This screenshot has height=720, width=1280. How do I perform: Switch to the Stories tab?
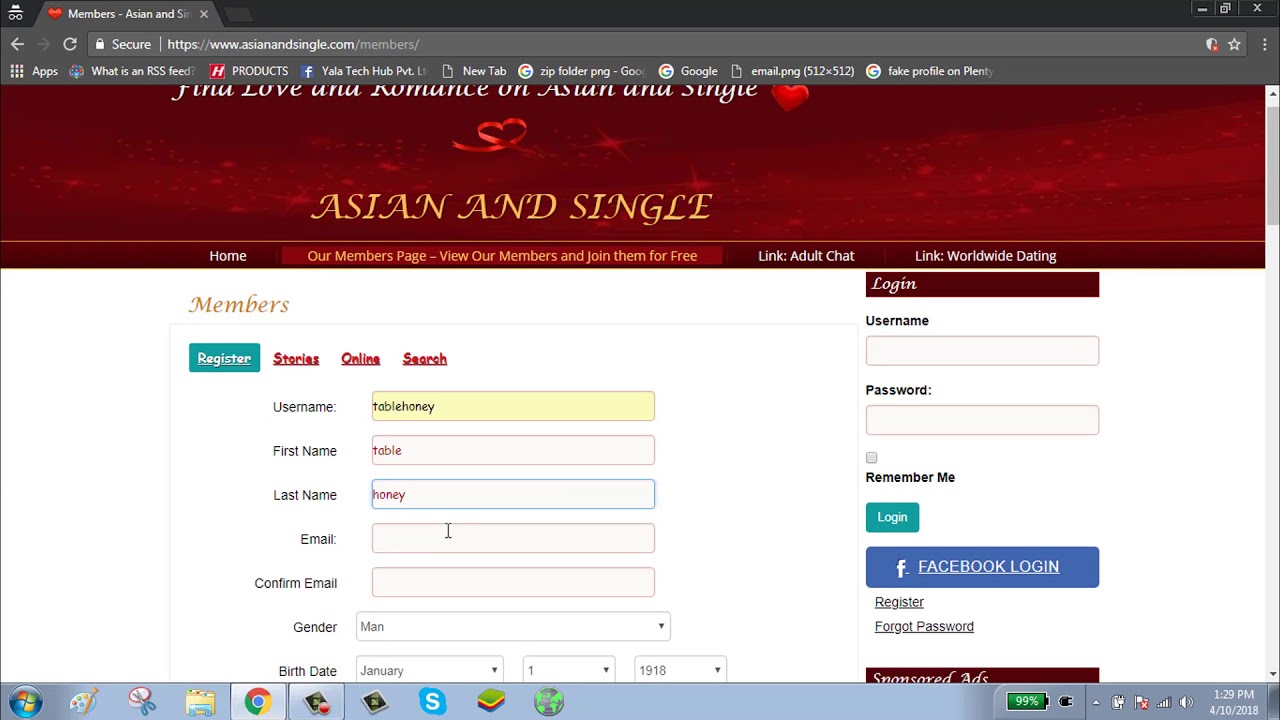[x=296, y=359]
